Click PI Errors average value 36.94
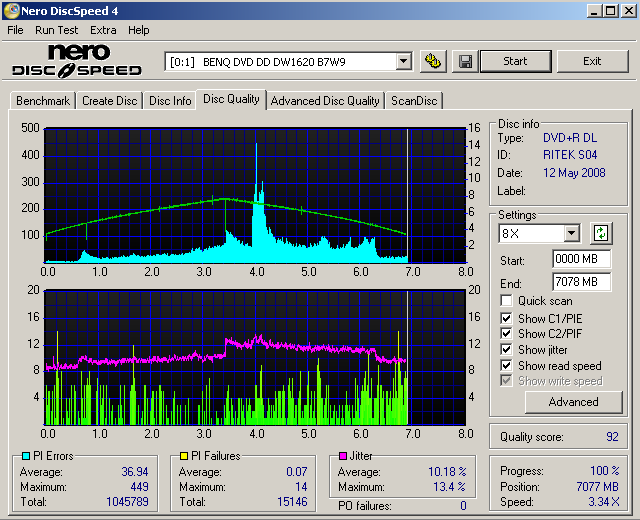This screenshot has width=640, height=520. tap(135, 472)
